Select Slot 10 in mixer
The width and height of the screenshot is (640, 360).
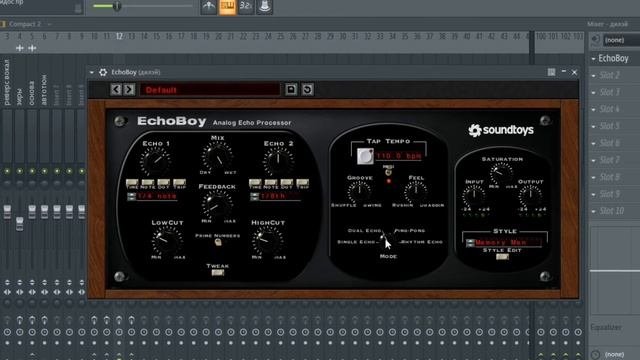(x=612, y=211)
